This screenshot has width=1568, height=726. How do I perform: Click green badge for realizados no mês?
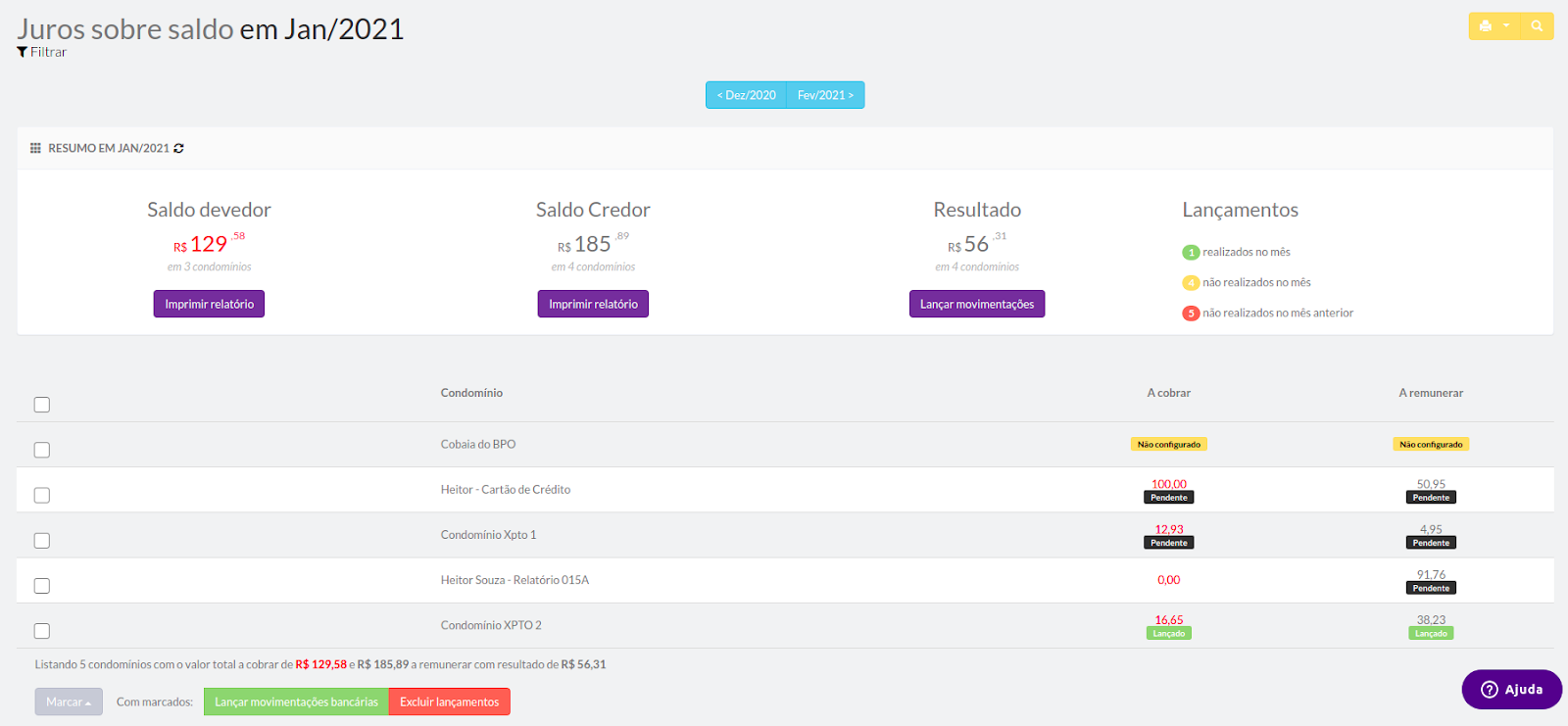tap(1191, 253)
